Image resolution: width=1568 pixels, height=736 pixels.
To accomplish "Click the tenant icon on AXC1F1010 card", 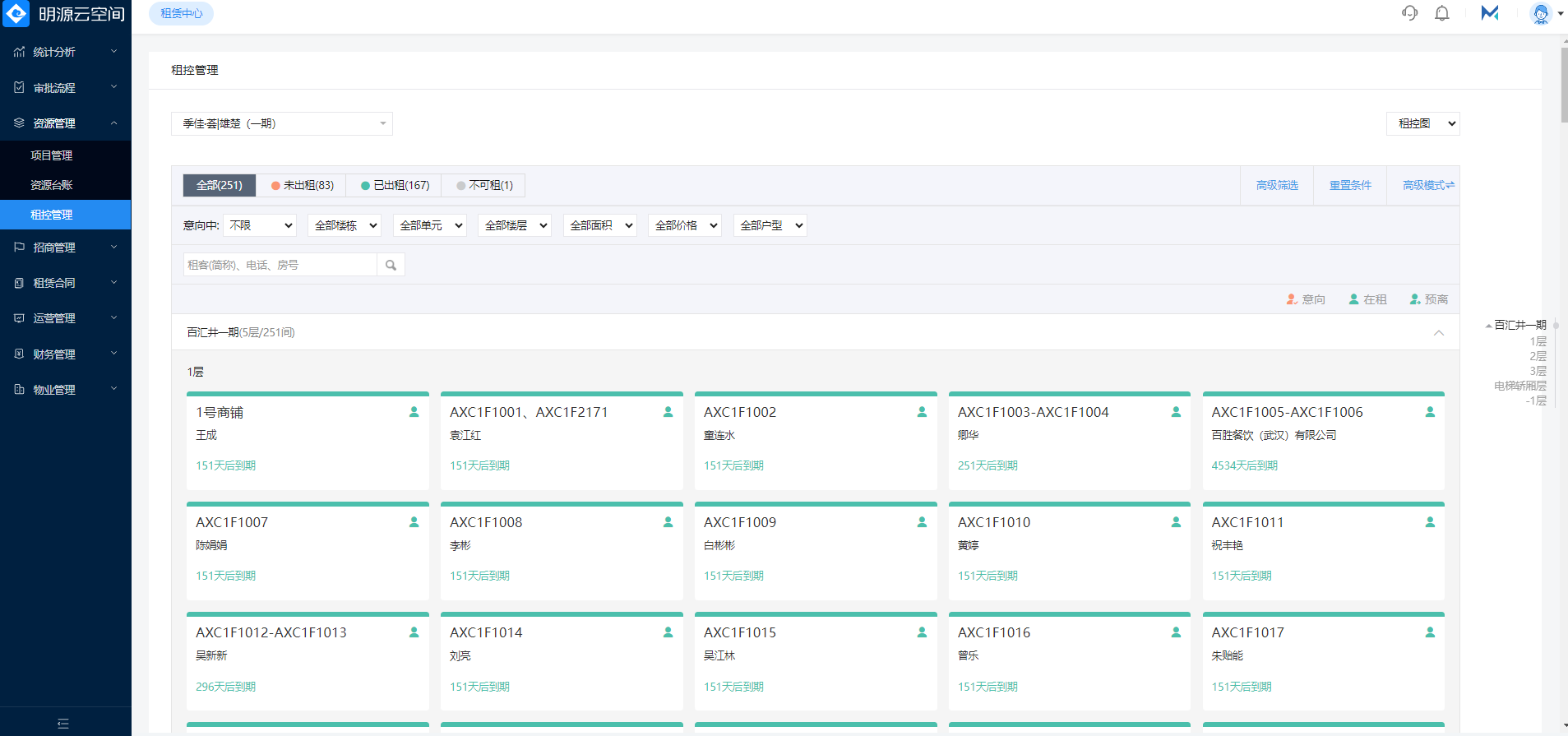I will tap(1176, 522).
